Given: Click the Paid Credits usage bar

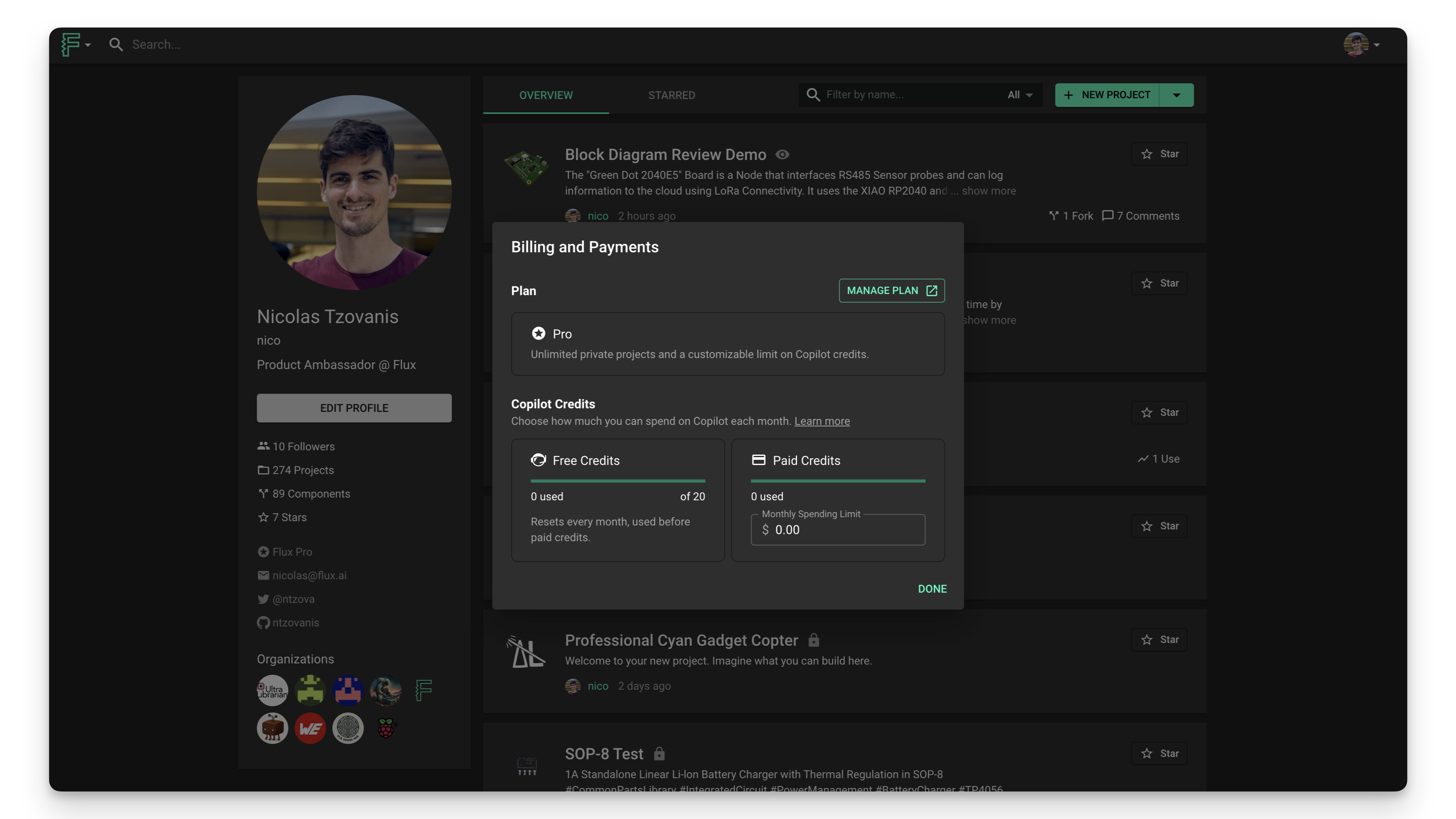Looking at the screenshot, I should coord(838,481).
